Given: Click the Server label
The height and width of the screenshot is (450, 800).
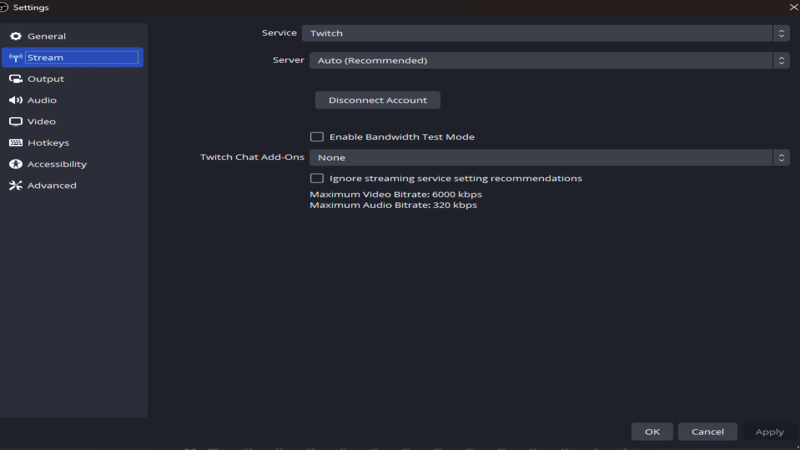Looking at the screenshot, I should (288, 60).
